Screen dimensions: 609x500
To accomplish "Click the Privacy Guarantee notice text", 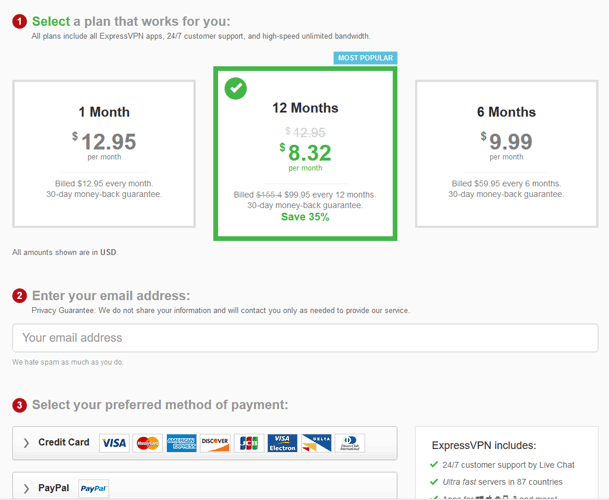I will (x=221, y=310).
